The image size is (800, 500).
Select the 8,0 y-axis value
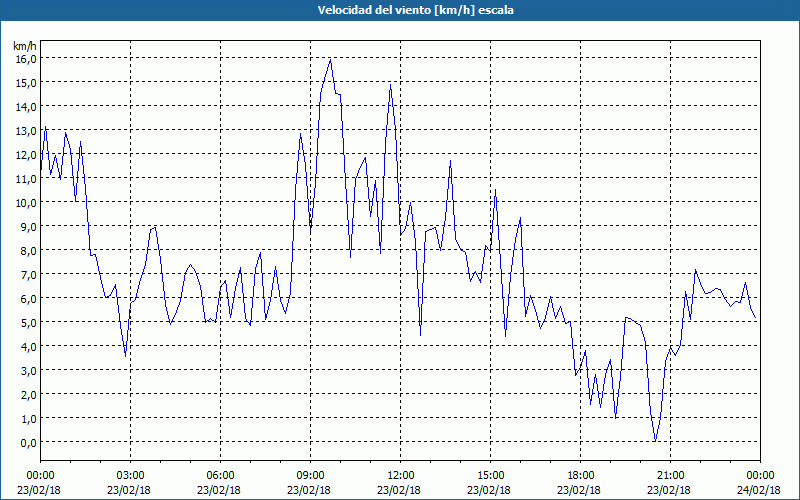(30, 251)
